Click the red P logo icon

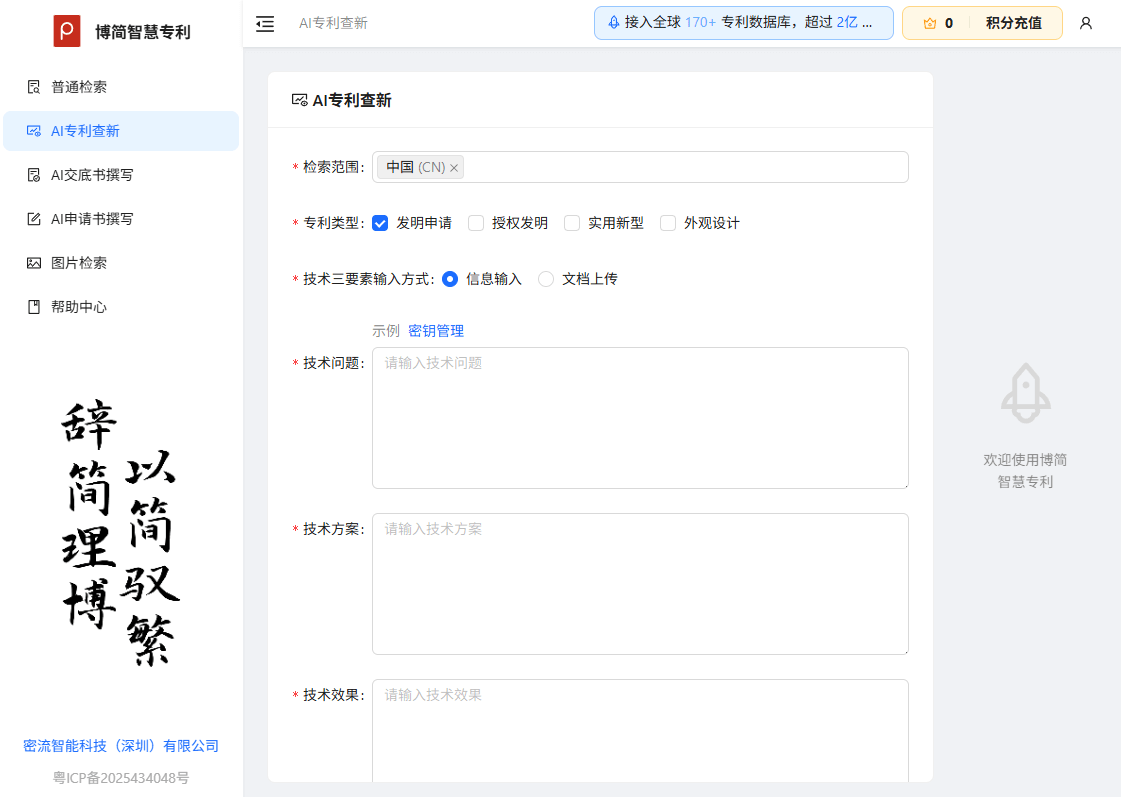point(66,31)
